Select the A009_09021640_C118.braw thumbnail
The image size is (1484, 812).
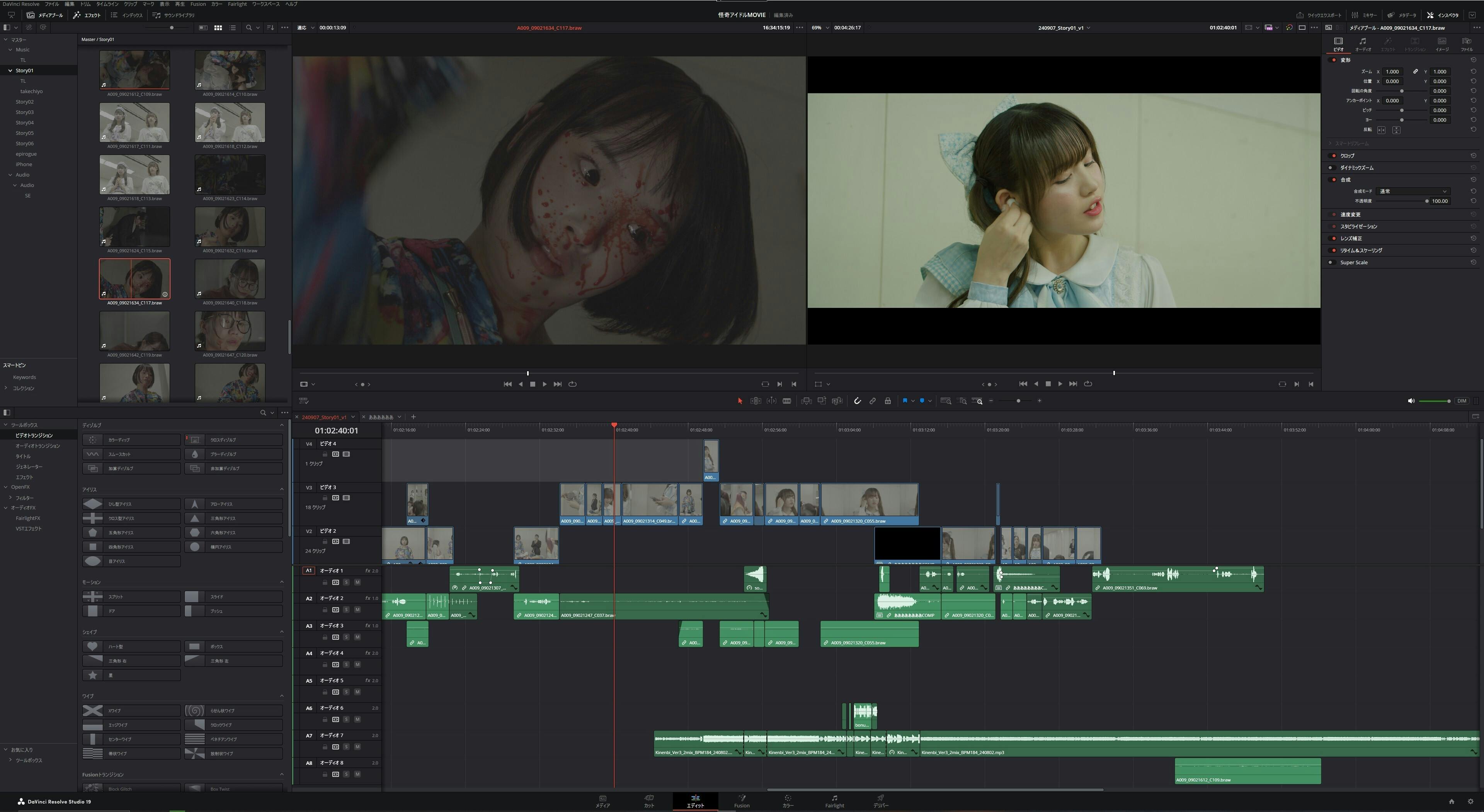(x=230, y=279)
